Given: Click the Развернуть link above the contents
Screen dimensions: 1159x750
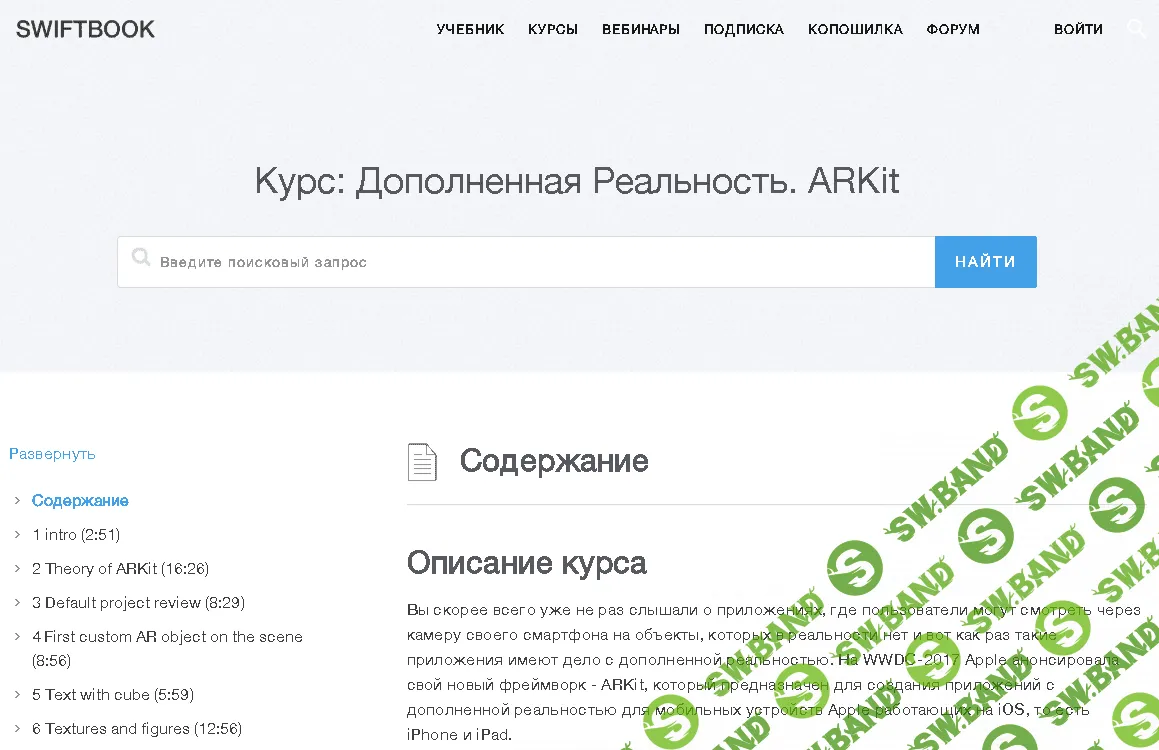Looking at the screenshot, I should (51, 453).
